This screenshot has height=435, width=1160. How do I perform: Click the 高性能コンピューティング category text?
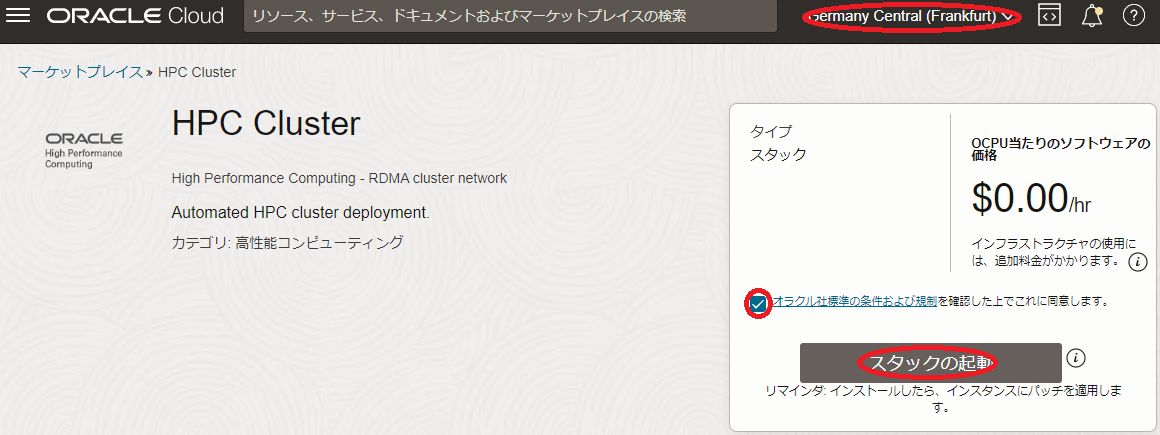[319, 242]
